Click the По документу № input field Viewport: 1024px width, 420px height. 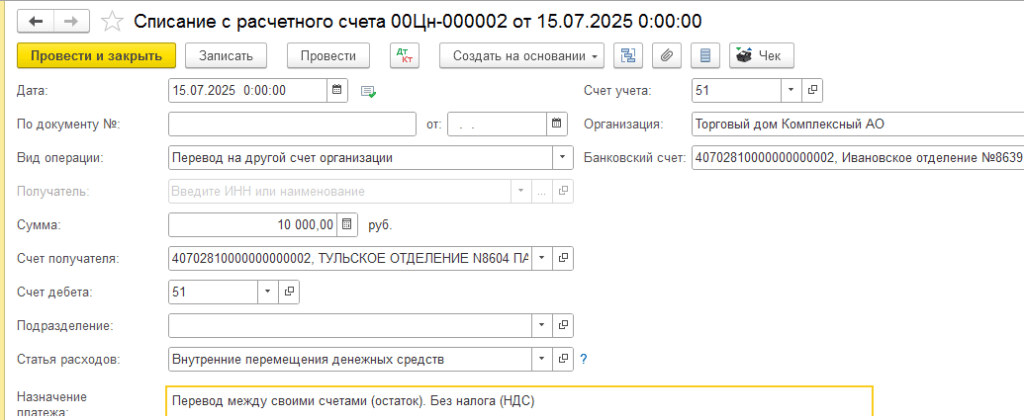292,124
